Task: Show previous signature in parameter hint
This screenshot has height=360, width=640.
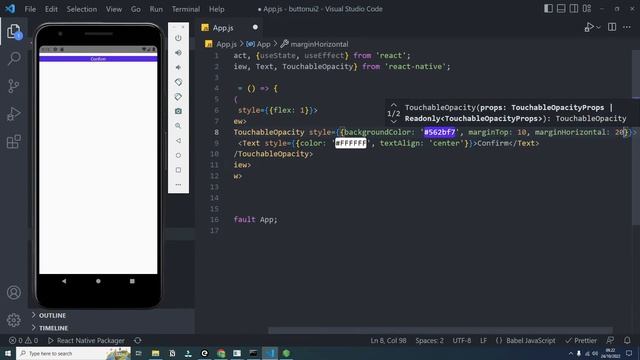Action: [x=393, y=105]
